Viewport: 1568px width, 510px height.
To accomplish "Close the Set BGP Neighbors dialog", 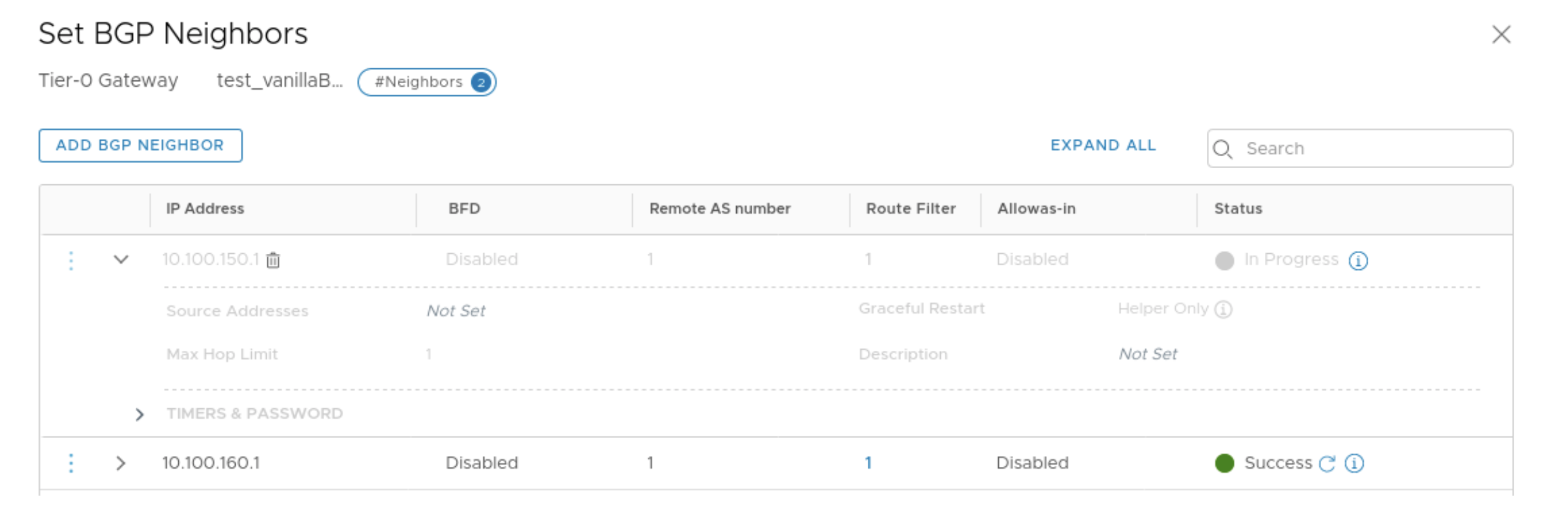I will (x=1501, y=35).
